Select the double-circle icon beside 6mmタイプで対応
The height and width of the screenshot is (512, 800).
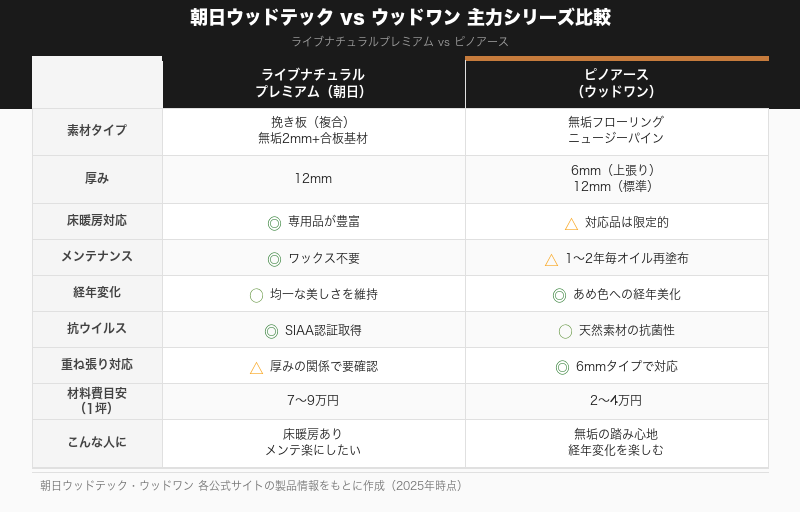pos(562,367)
